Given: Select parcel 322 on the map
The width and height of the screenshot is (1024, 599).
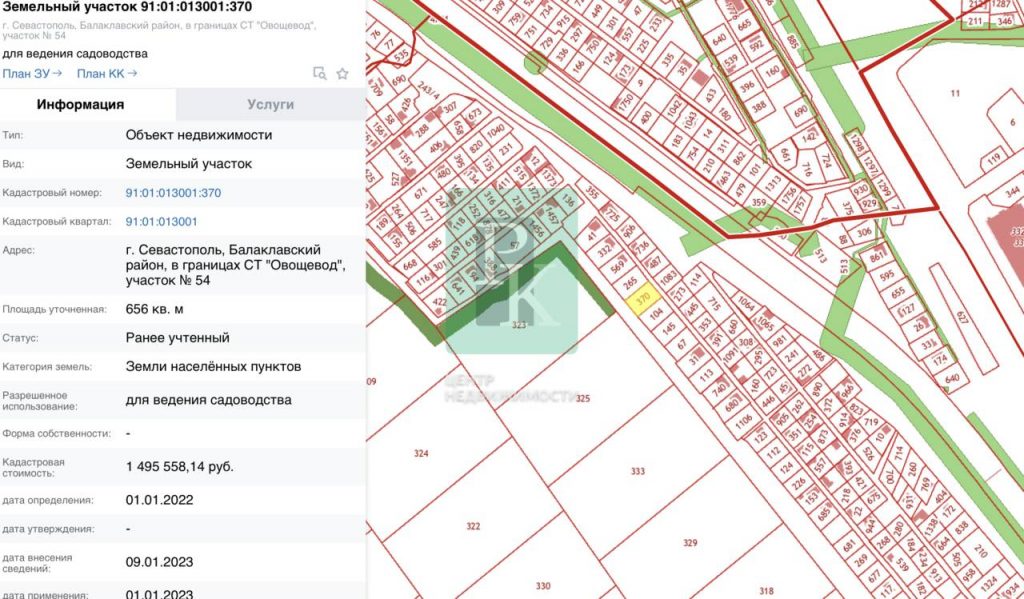Looking at the screenshot, I should 473,526.
